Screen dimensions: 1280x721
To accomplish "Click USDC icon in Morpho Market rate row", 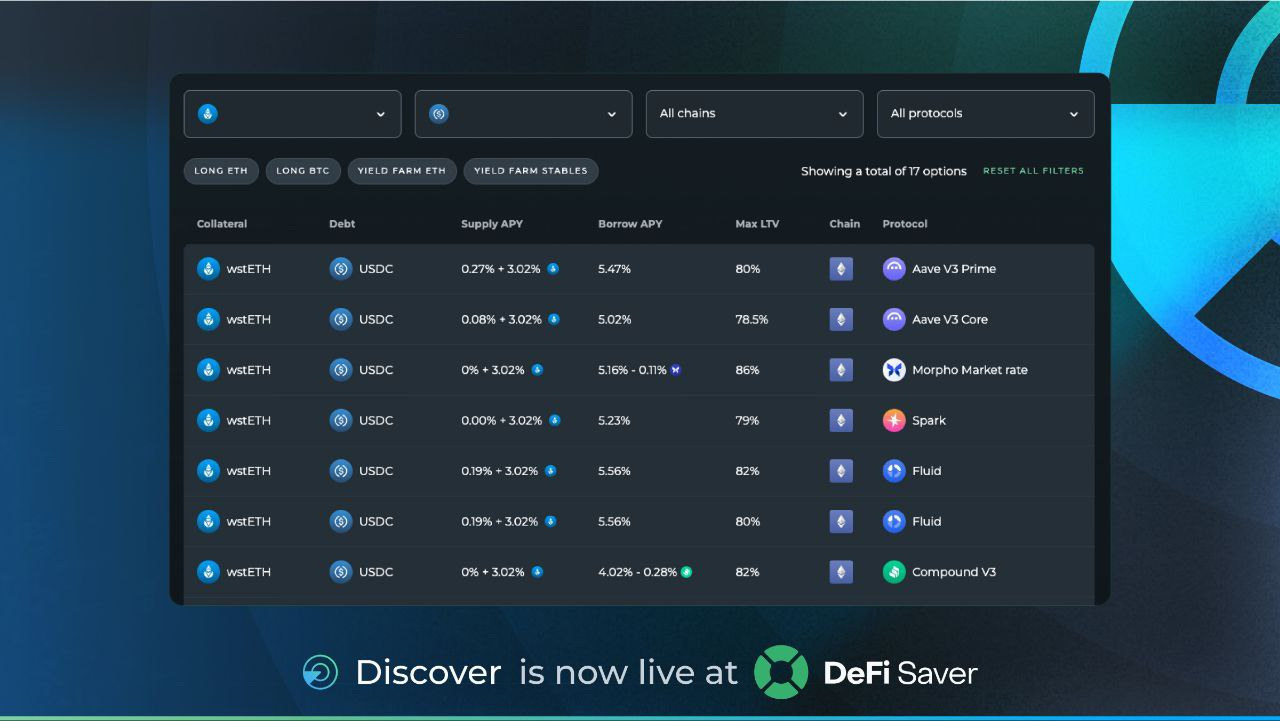I will tap(341, 370).
